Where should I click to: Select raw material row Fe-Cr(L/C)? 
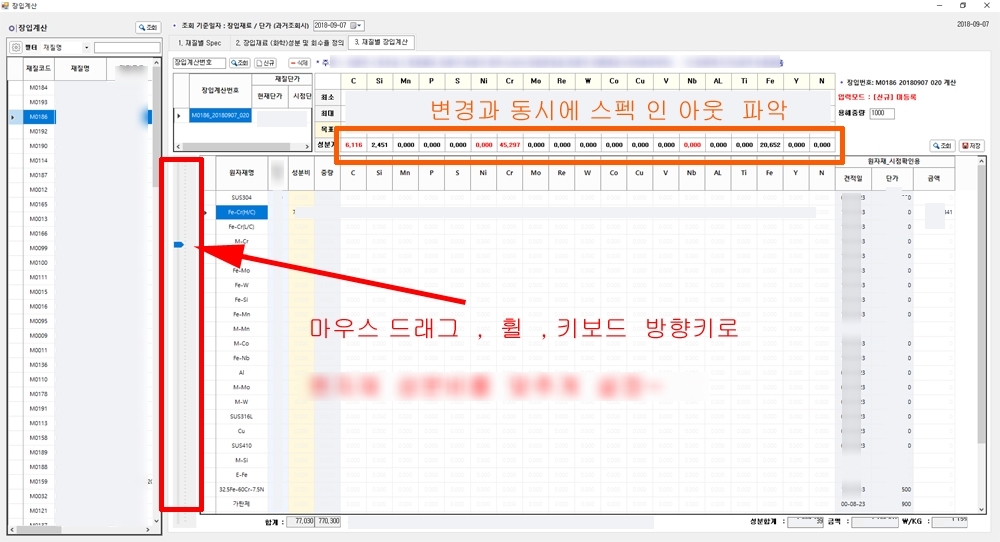(x=242, y=227)
